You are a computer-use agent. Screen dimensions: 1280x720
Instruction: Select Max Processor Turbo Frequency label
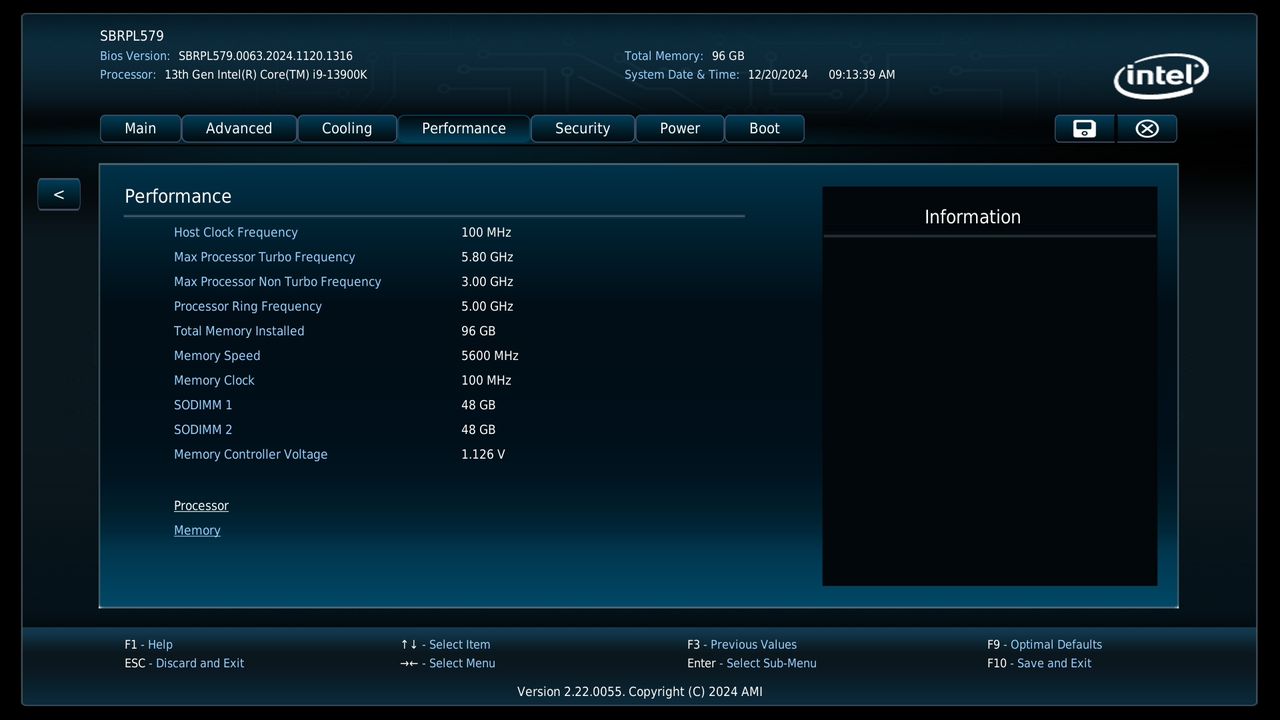[x=264, y=257]
